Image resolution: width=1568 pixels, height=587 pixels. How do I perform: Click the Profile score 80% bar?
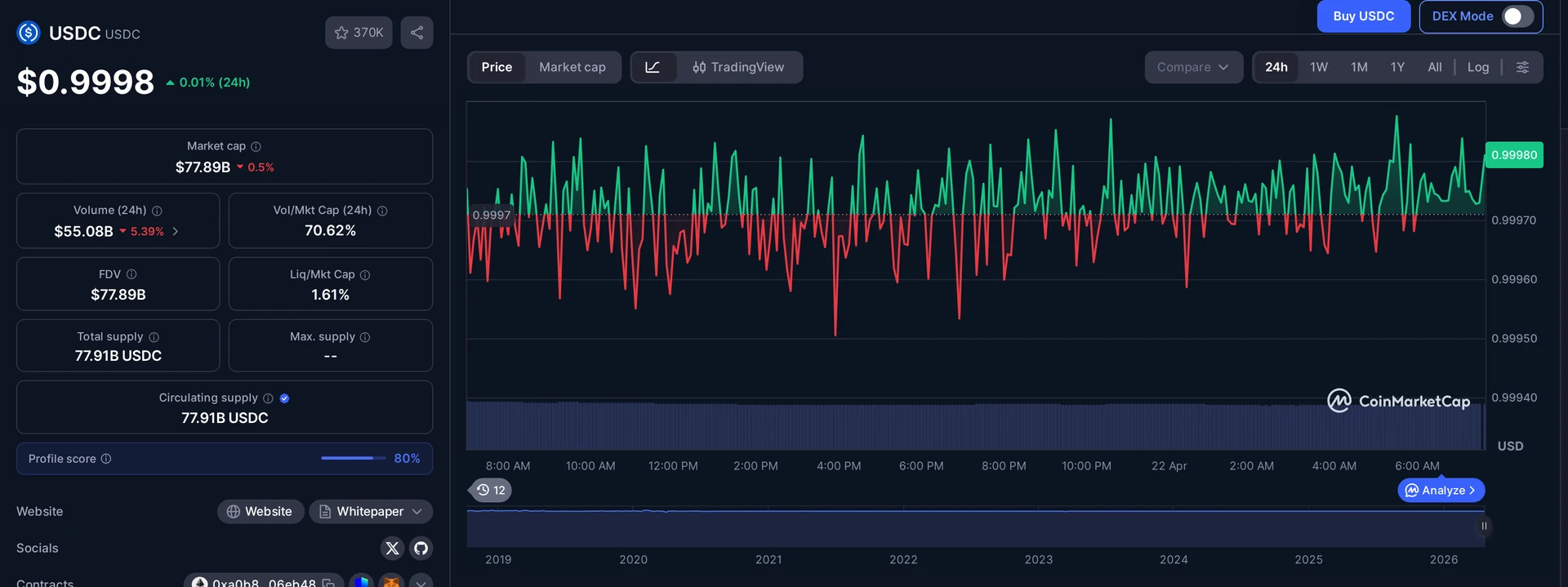click(354, 458)
